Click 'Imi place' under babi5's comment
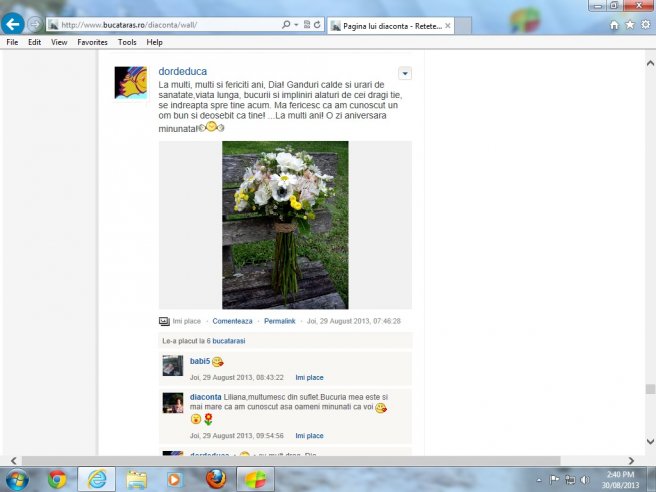This screenshot has height=492, width=656. point(309,377)
